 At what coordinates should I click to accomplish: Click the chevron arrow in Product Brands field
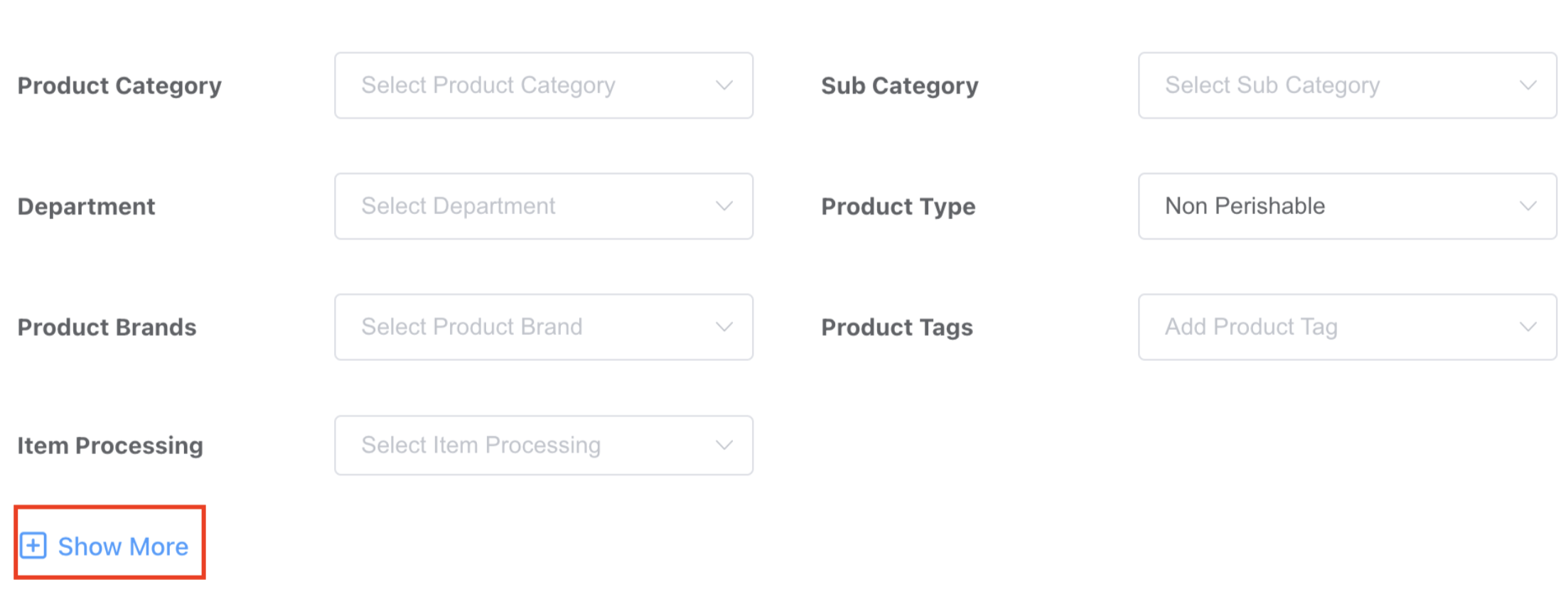pyautogui.click(x=724, y=327)
